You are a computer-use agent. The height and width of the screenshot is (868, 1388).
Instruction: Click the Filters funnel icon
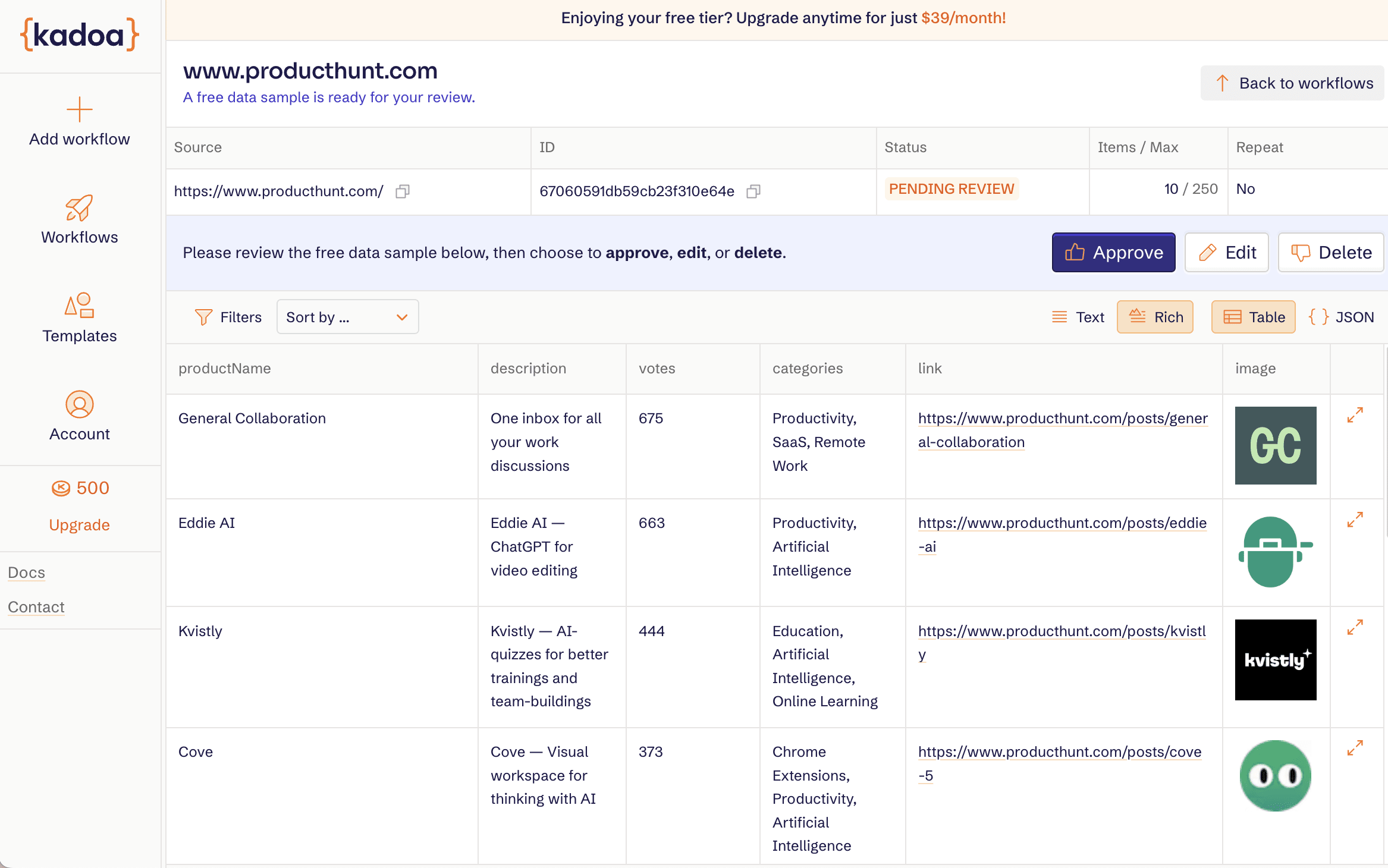(203, 317)
